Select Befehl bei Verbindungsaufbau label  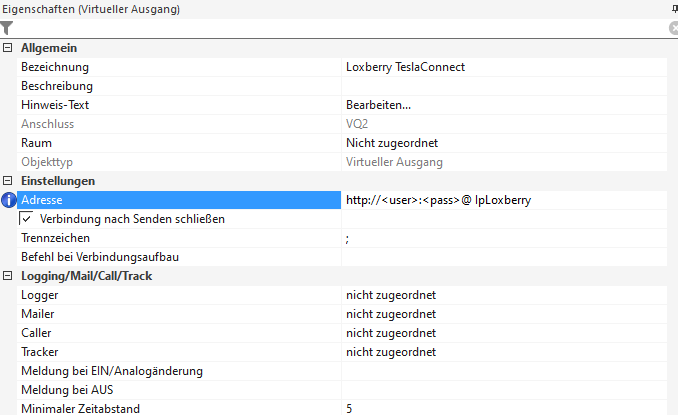tap(100, 257)
